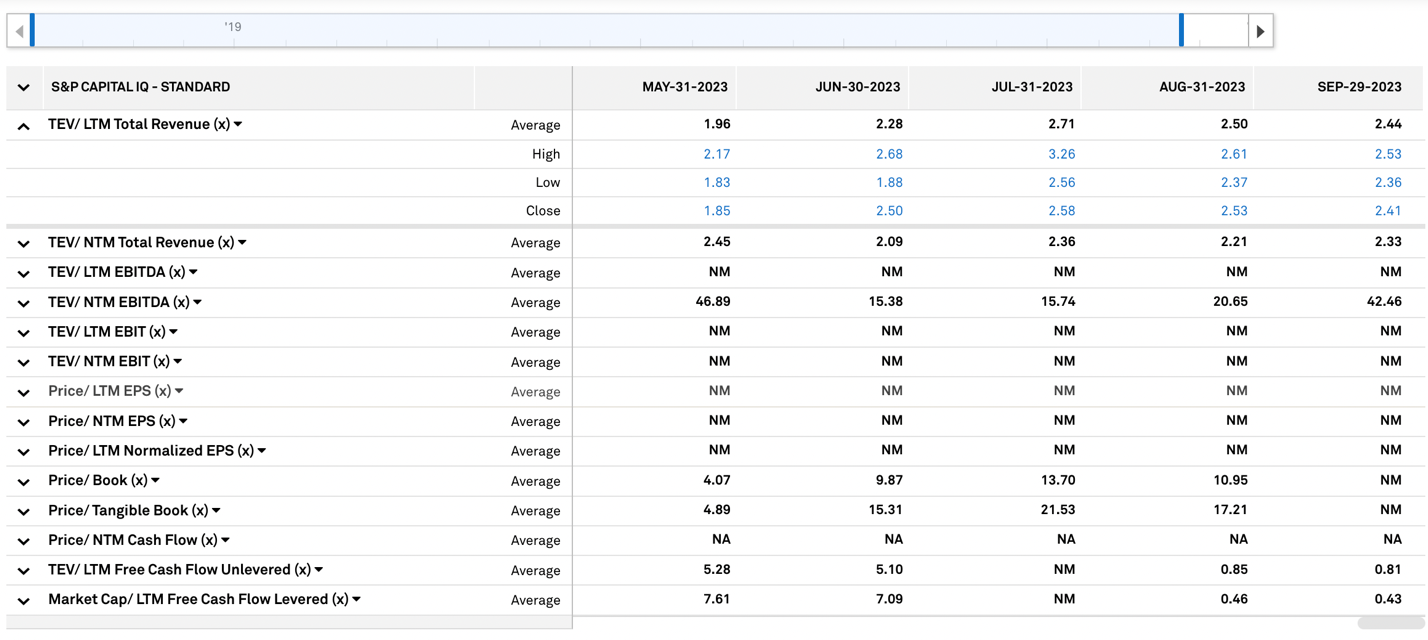Expand the TEV/NTM Total Revenue row
Image resolution: width=1428 pixels, height=640 pixels.
tap(24, 244)
